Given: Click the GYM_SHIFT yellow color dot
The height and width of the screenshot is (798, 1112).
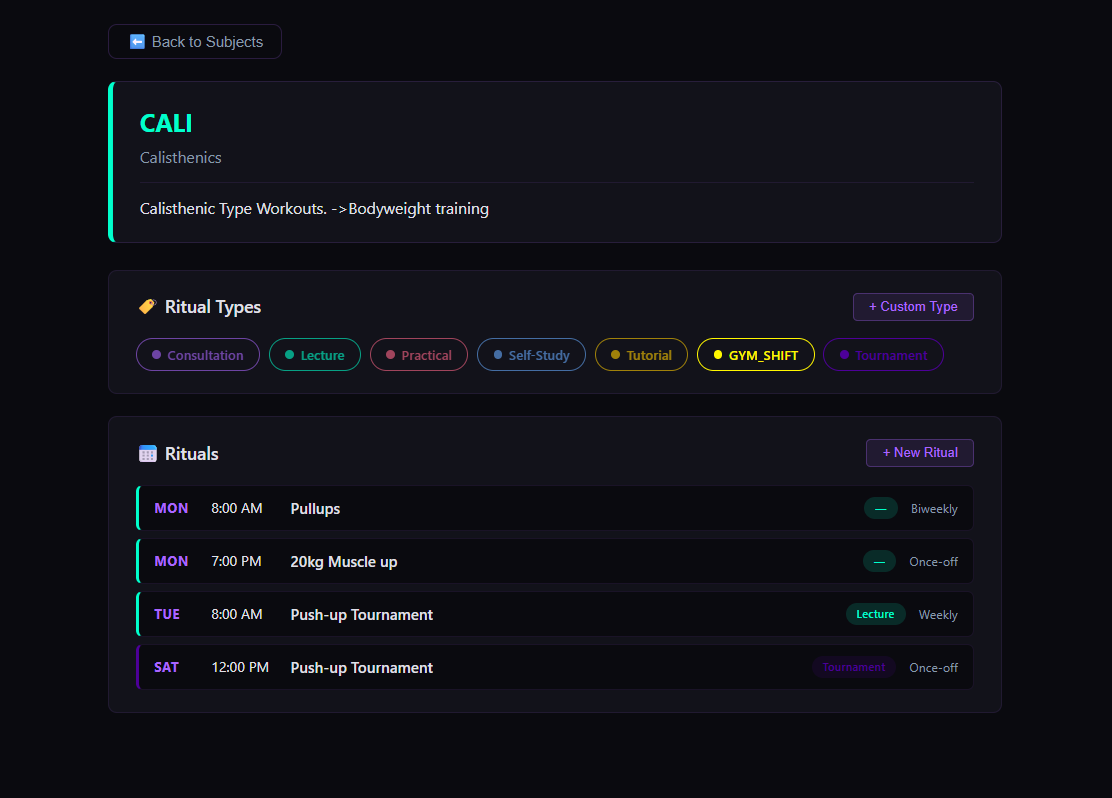Looking at the screenshot, I should (718, 355).
